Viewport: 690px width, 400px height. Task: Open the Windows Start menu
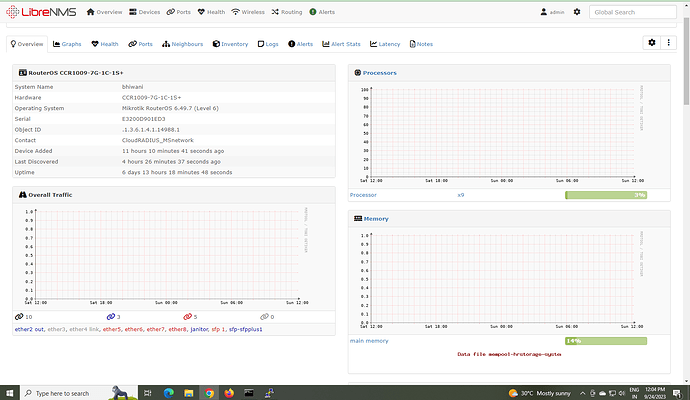(10, 393)
